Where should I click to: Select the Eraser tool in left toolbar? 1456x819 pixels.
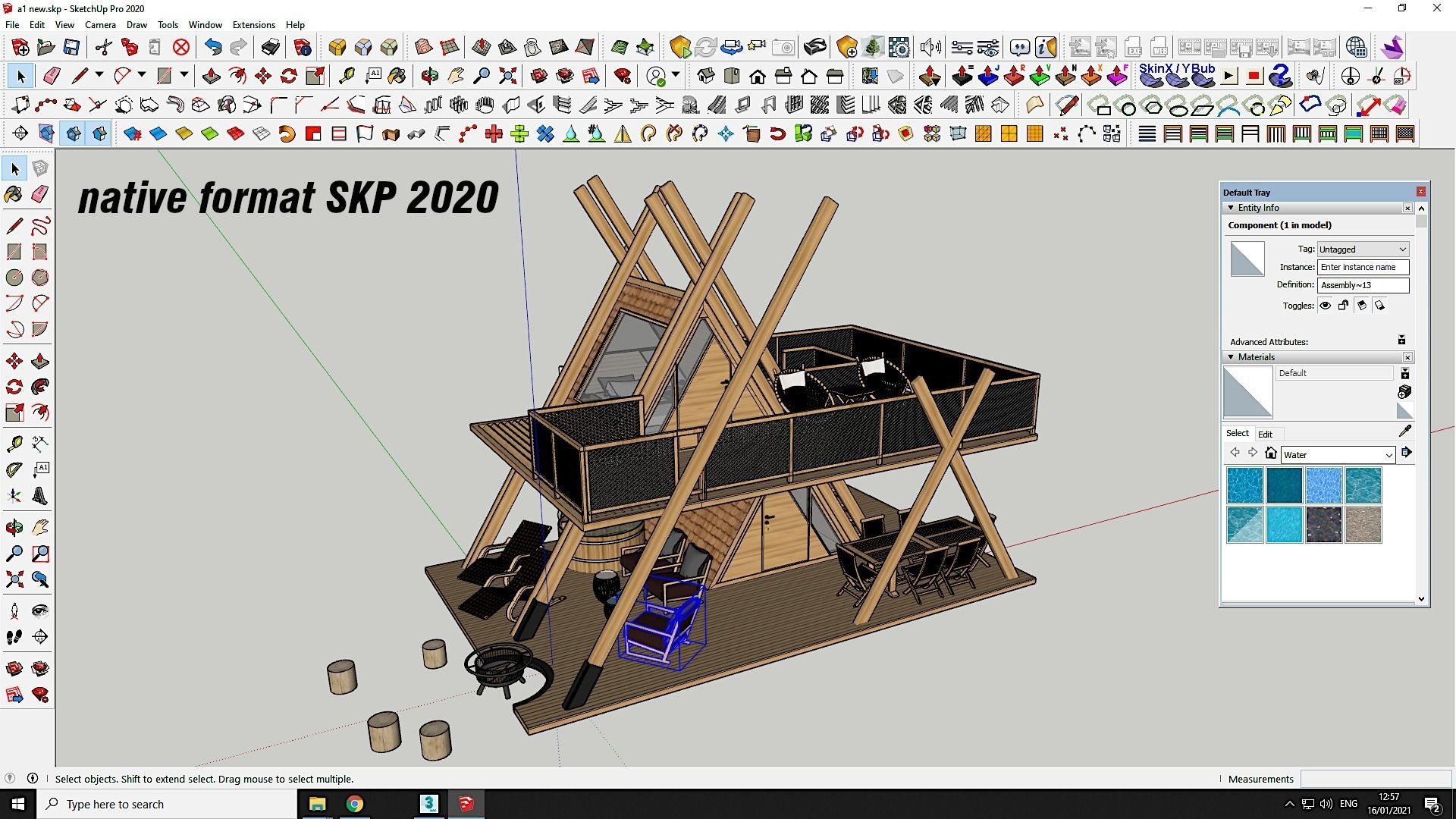tap(40, 195)
